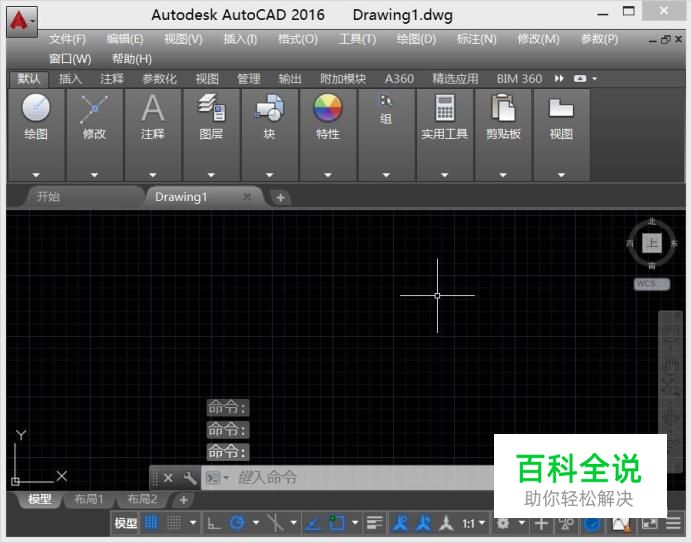Toggle hardware acceleration blue circle icon
Viewport: 692px width, 543px height.
coord(592,524)
